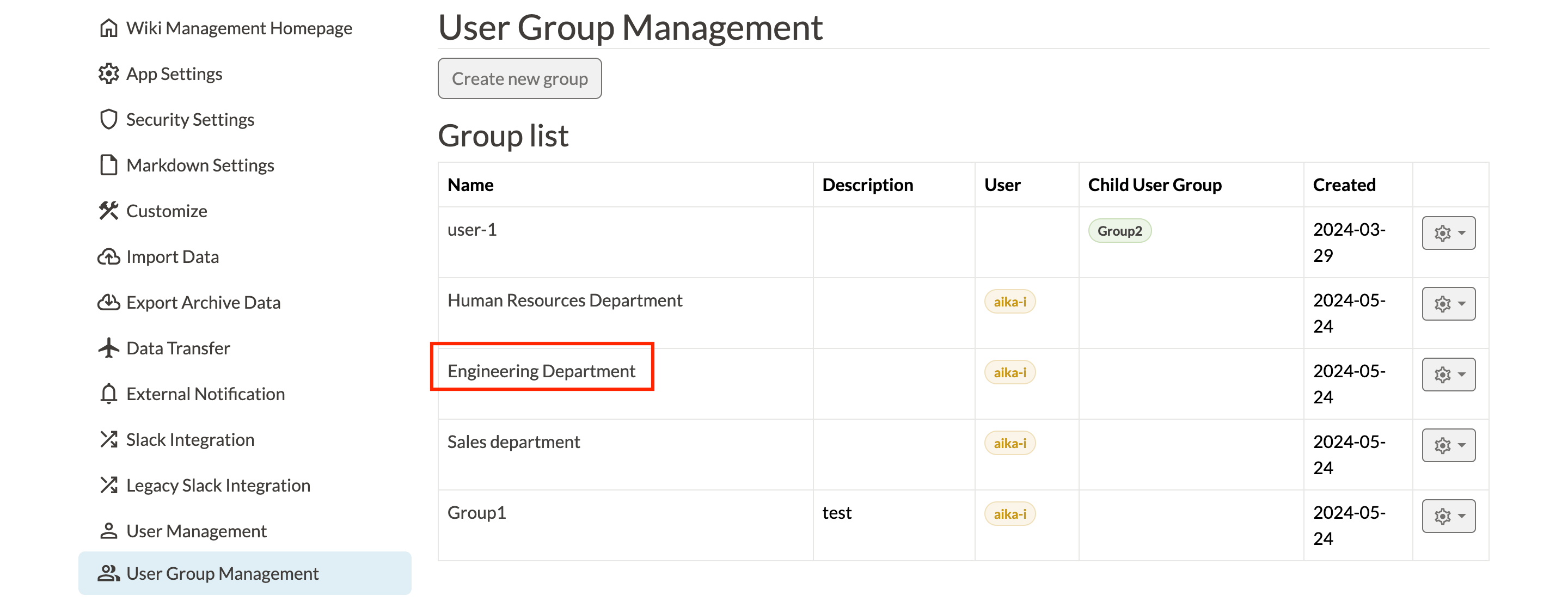Image resolution: width=1568 pixels, height=601 pixels.
Task: Click the bell icon for External Notification
Action: [108, 394]
